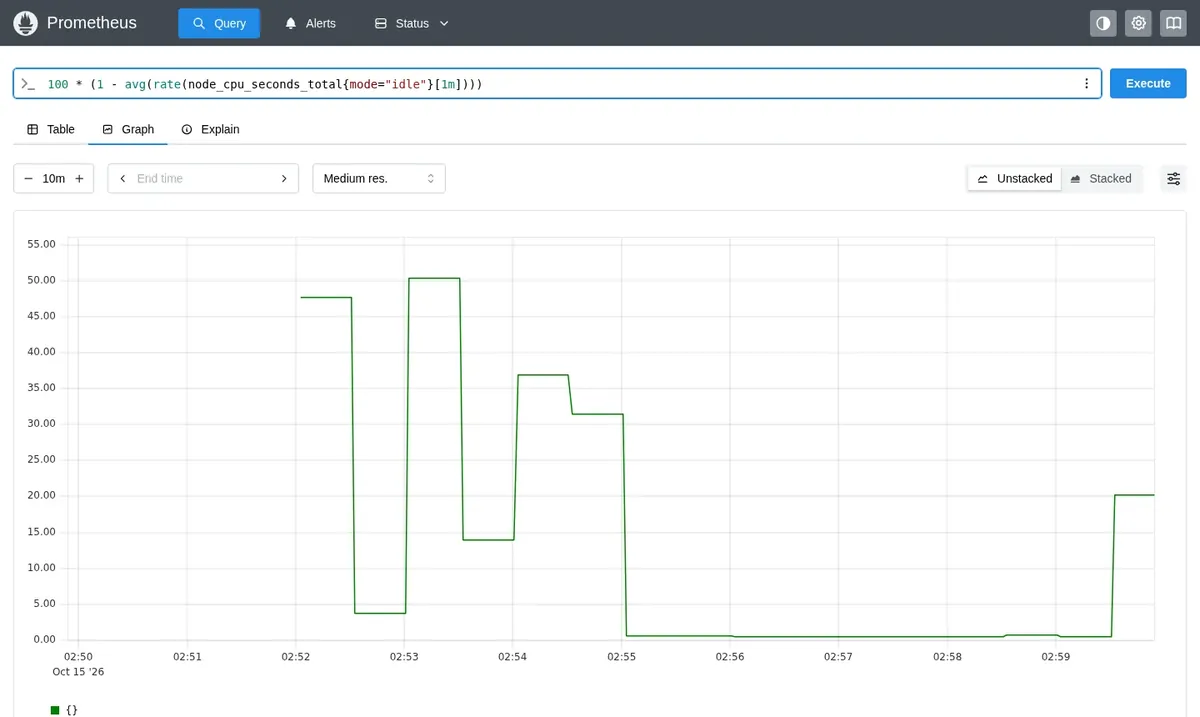Expand the Status menu

(412, 23)
